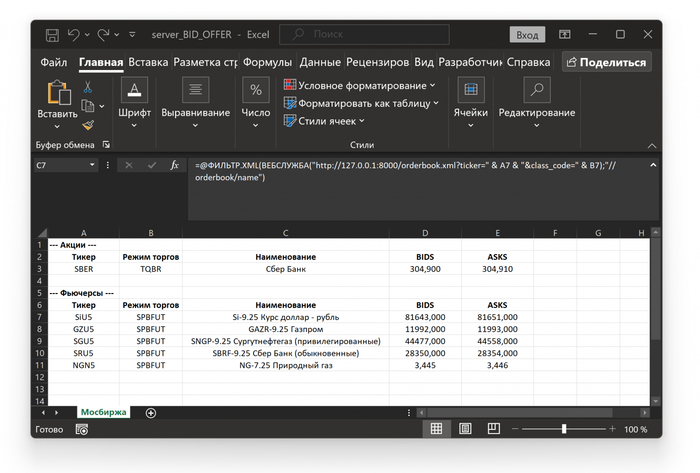Click the Save icon in title bar
Screen dimensions: 700x473
[52, 35]
